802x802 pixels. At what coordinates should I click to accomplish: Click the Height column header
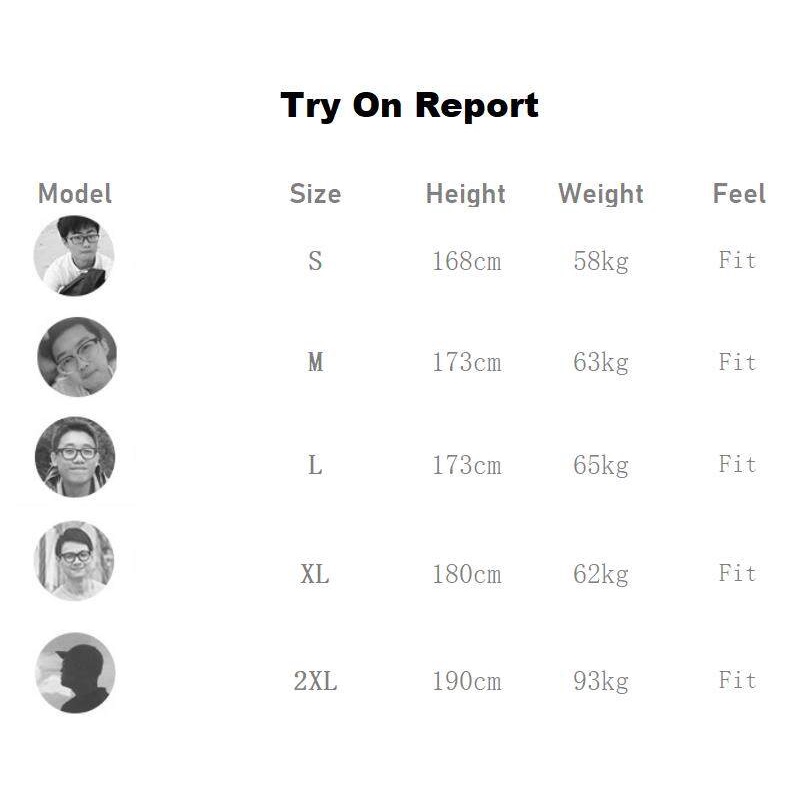click(x=466, y=194)
